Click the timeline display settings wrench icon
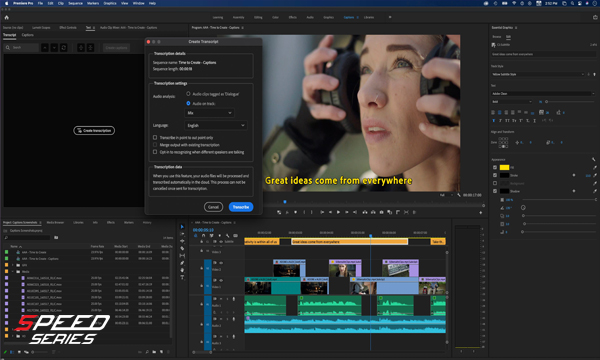Image resolution: width=600 pixels, height=360 pixels. click(228, 236)
